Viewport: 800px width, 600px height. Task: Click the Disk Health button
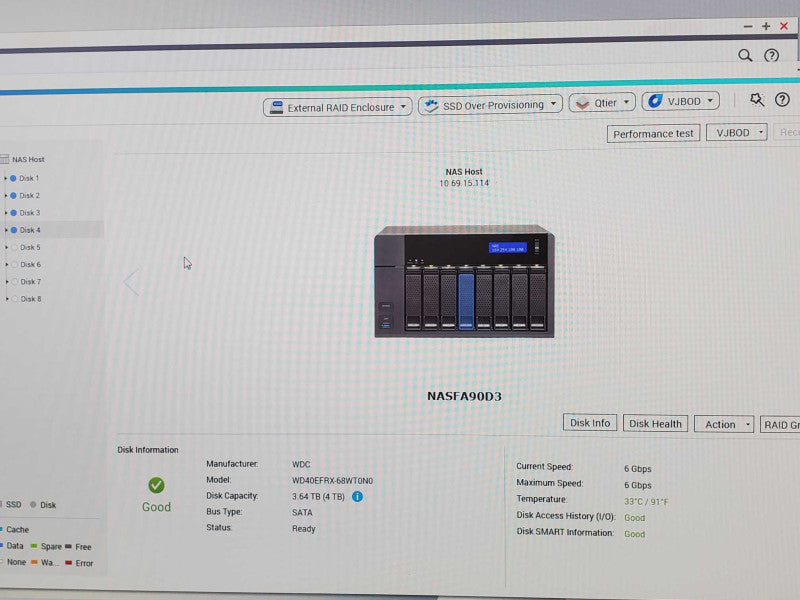tap(655, 423)
